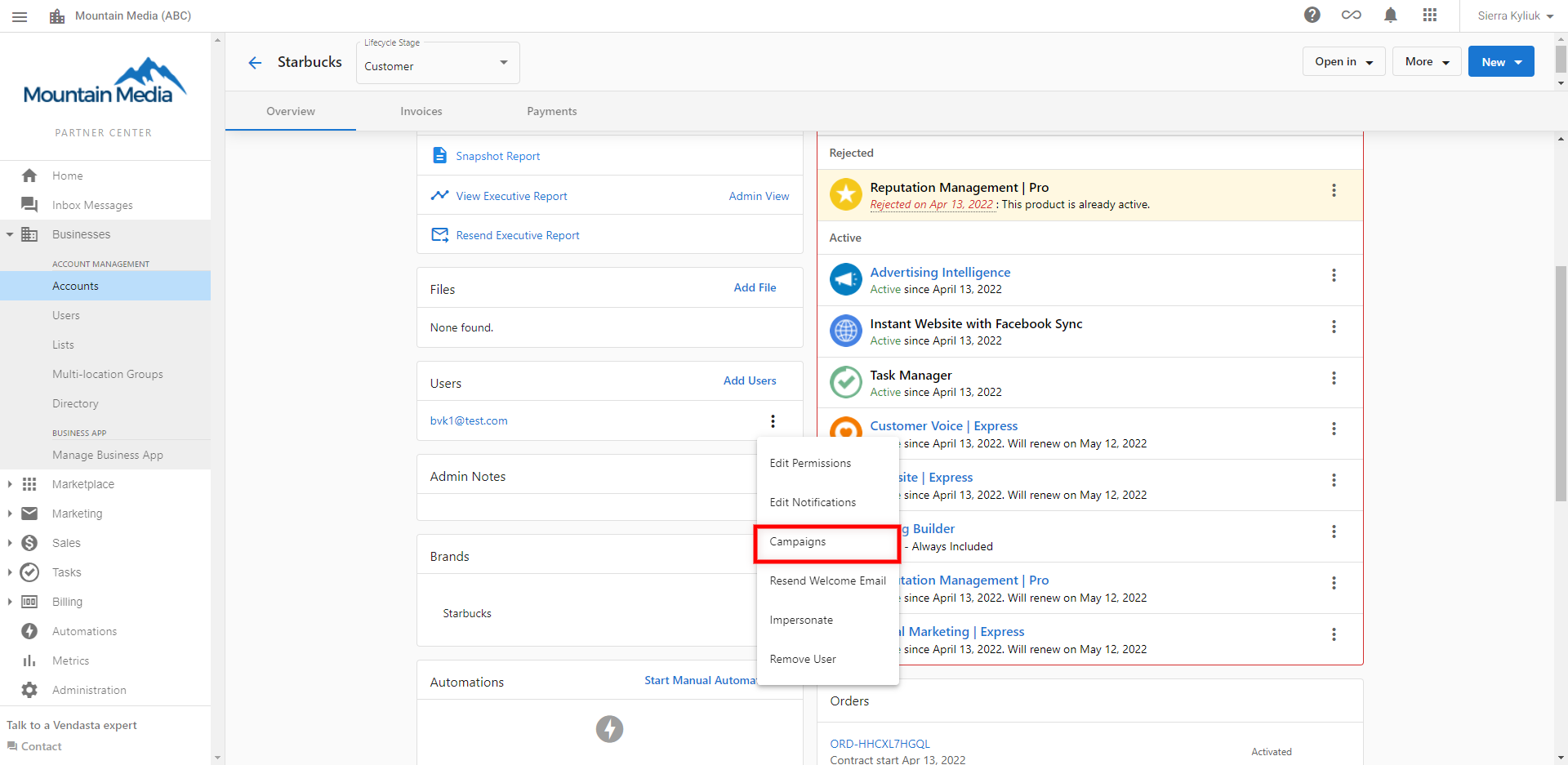Expand the Marketplace sidebar section
1568x765 pixels.
pos(10,484)
